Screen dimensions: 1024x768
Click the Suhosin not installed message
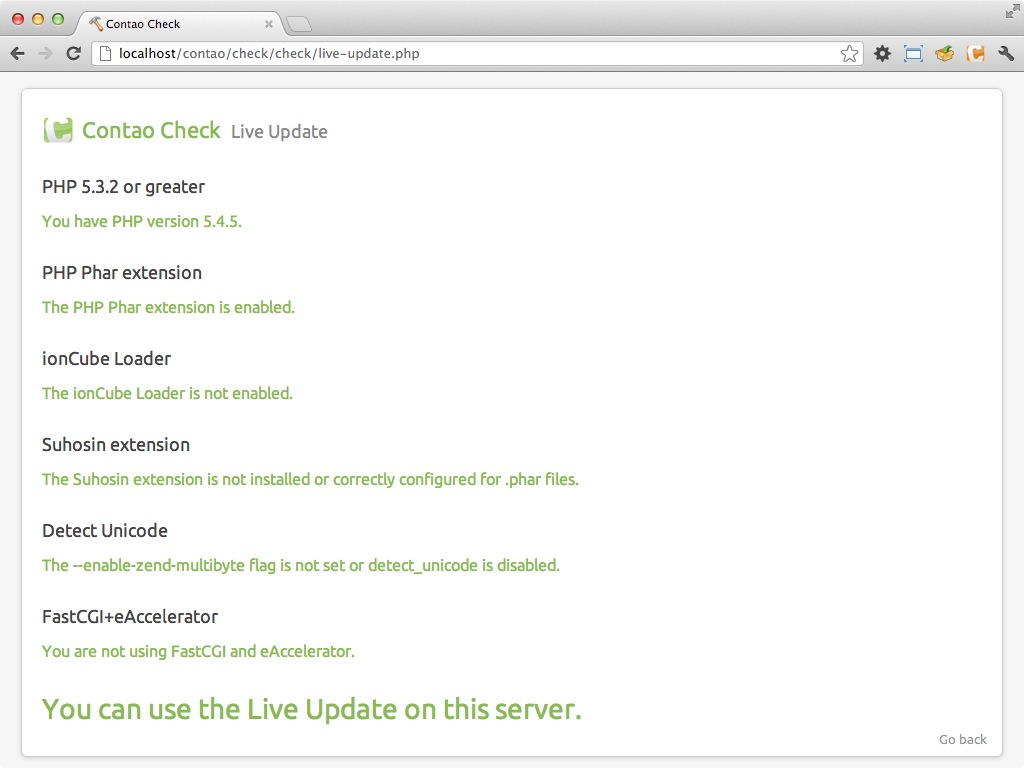pos(310,479)
